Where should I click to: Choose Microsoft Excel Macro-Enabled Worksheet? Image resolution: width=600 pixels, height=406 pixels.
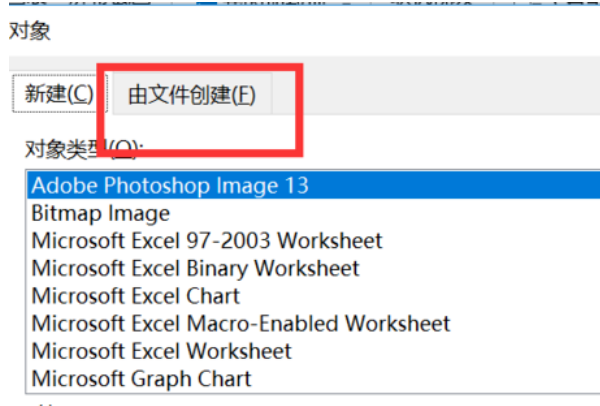(313, 323)
